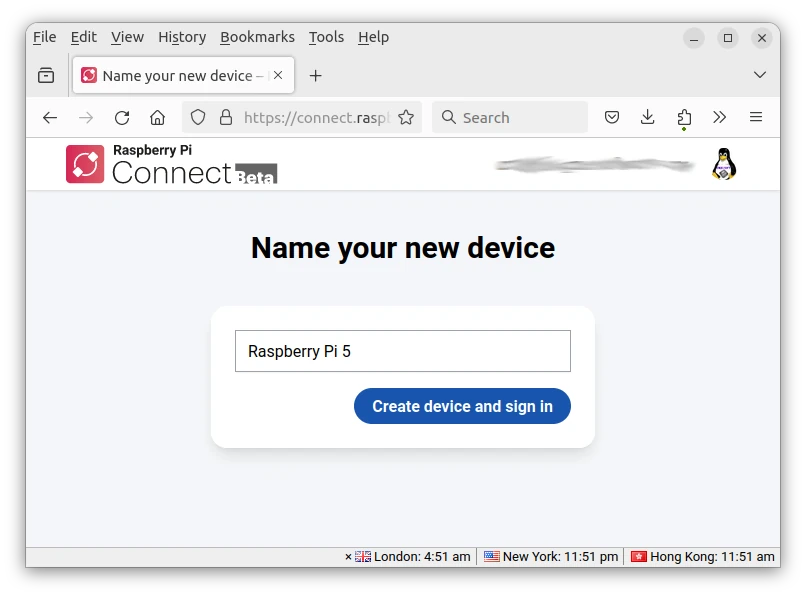Open the home page via house icon

(x=157, y=118)
